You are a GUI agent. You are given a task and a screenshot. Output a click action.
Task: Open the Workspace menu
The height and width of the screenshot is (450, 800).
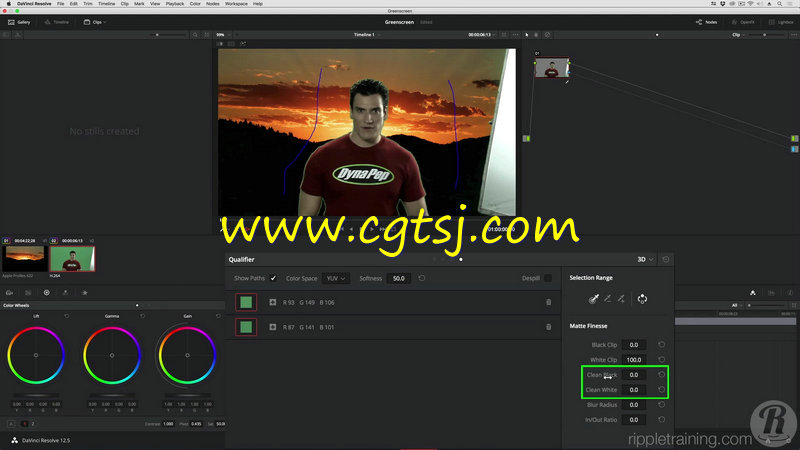236,4
